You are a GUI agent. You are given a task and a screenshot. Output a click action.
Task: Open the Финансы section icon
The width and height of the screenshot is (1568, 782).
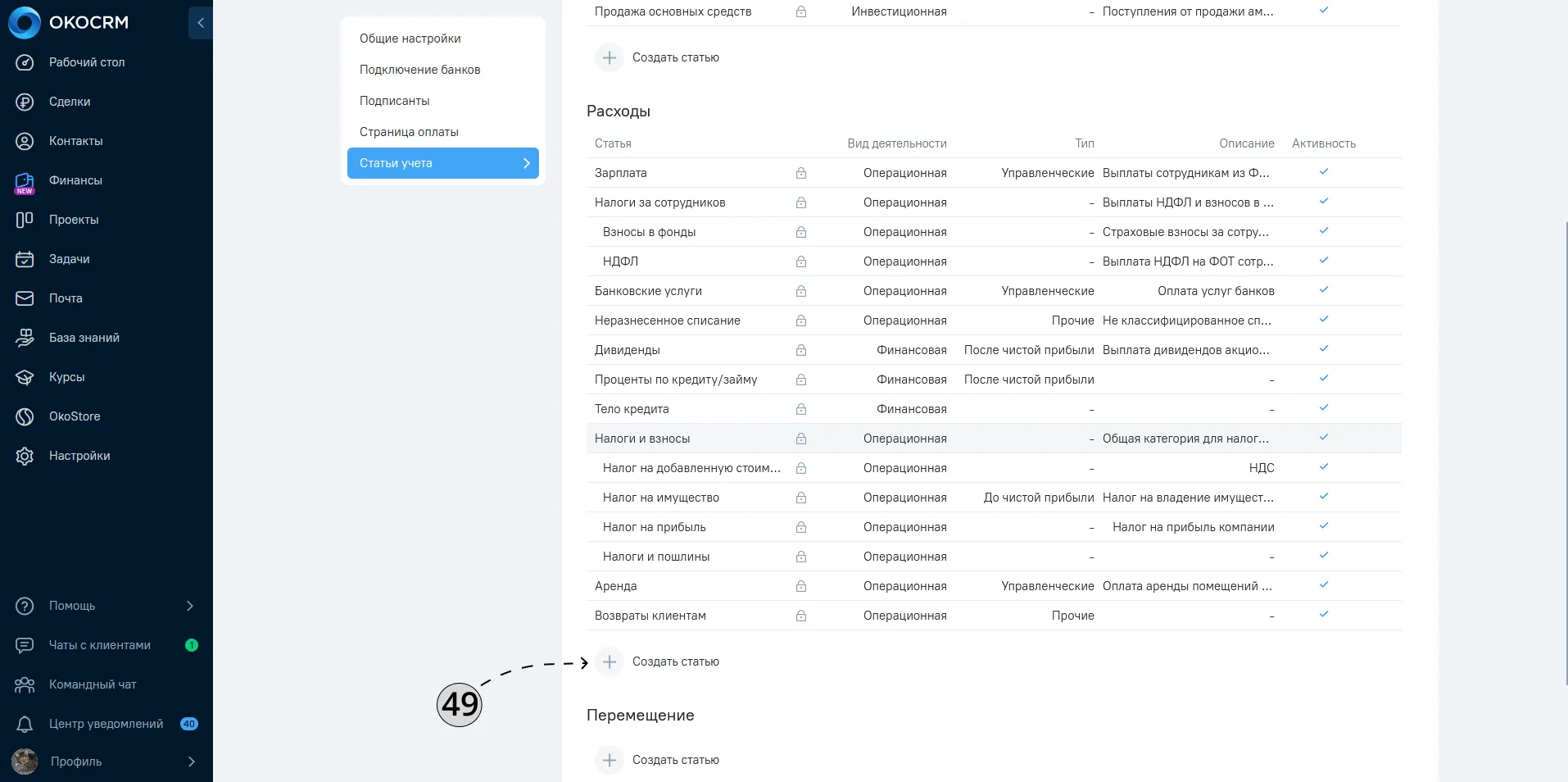coord(25,181)
